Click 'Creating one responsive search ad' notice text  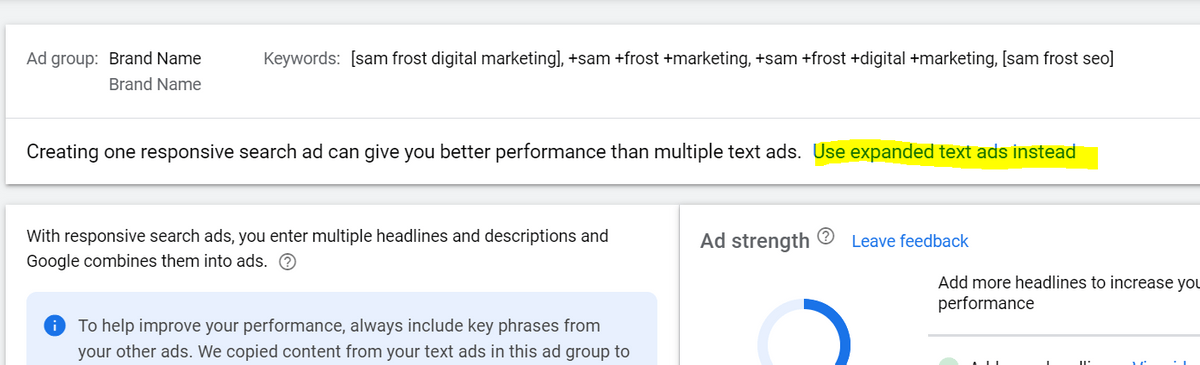pos(414,152)
